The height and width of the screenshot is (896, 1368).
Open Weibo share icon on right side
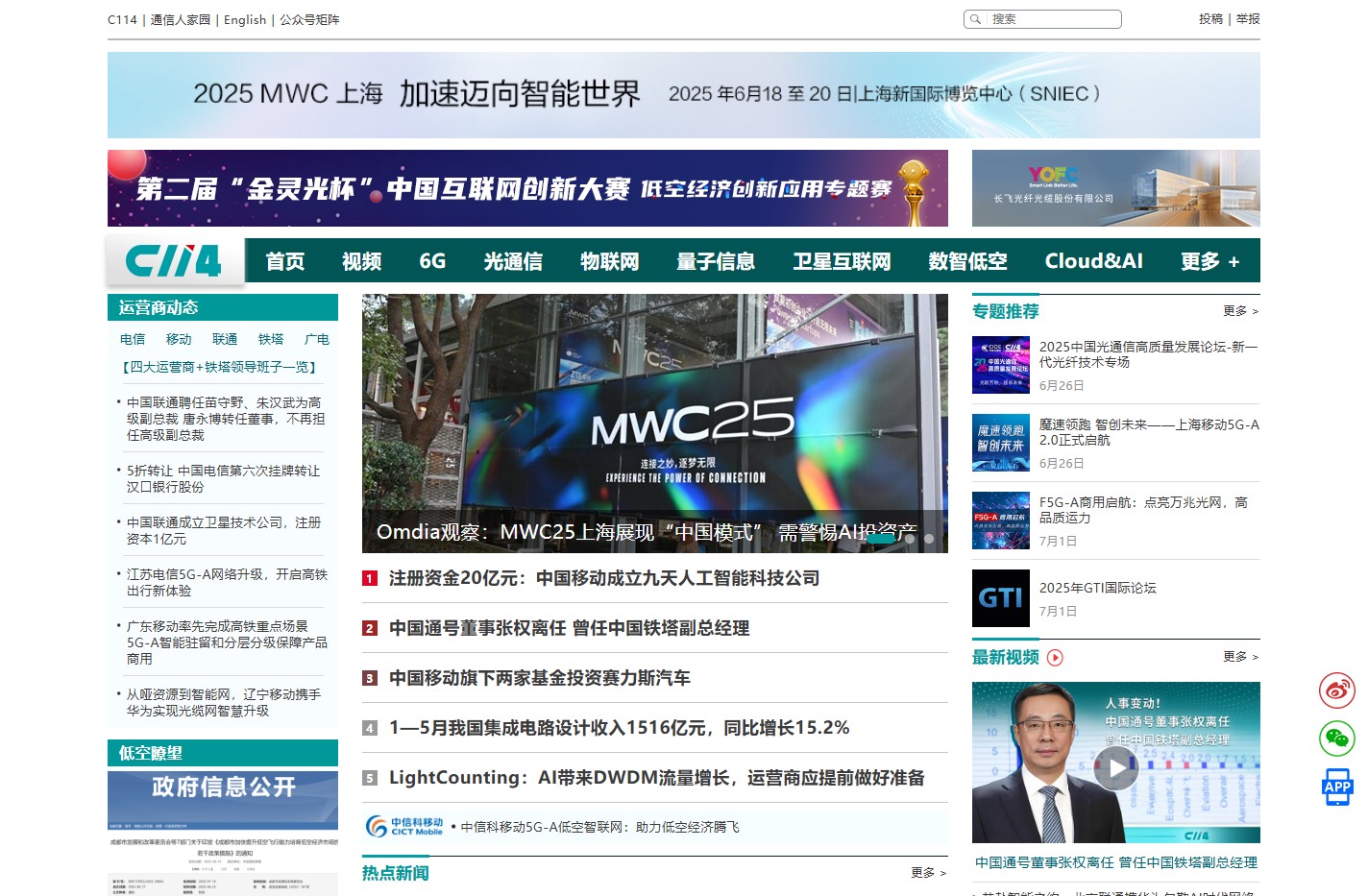pyautogui.click(x=1336, y=690)
